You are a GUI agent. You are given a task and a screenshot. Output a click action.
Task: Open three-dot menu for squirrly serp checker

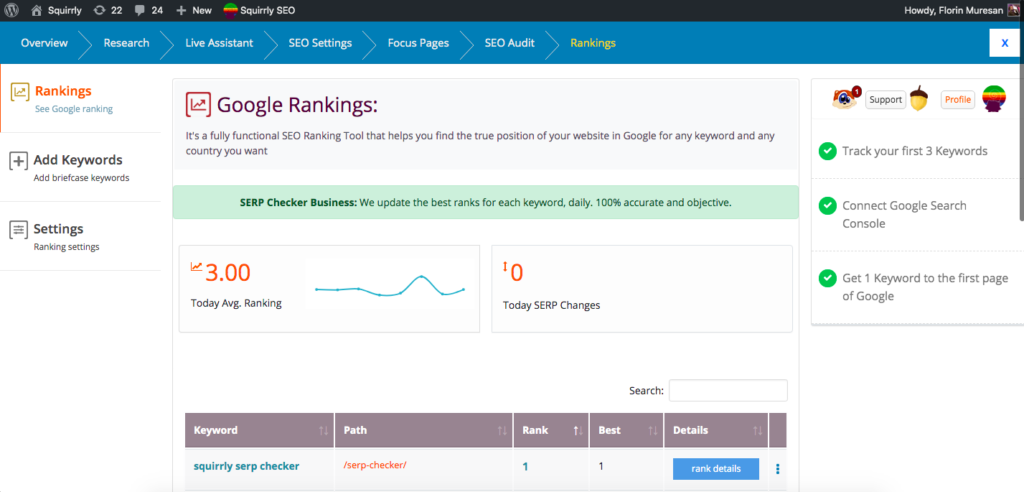point(777,468)
